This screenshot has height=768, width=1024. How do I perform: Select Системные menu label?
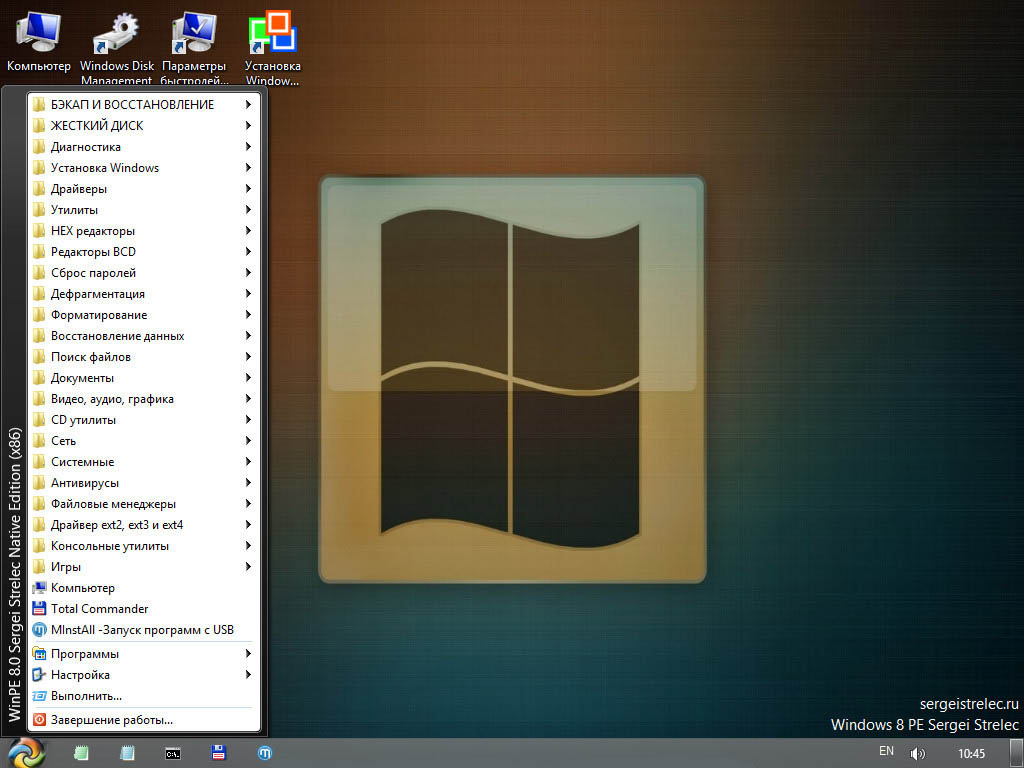click(82, 462)
